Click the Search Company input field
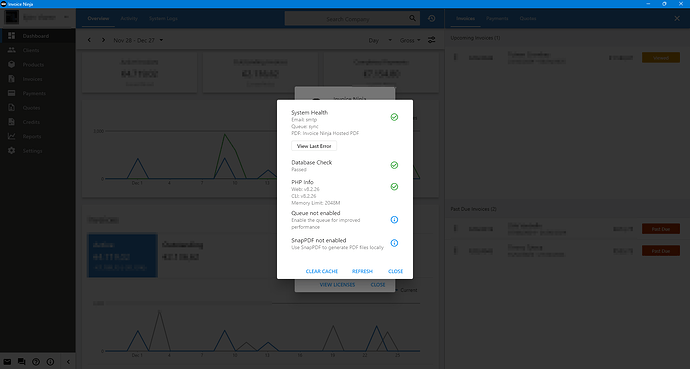The image size is (690, 369). 348,19
